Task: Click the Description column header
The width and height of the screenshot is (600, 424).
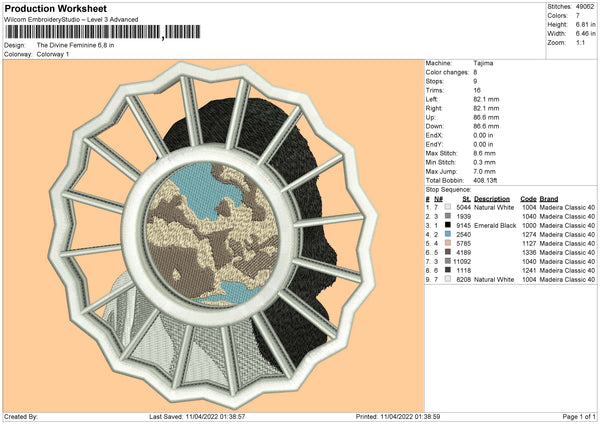Action: click(x=492, y=199)
